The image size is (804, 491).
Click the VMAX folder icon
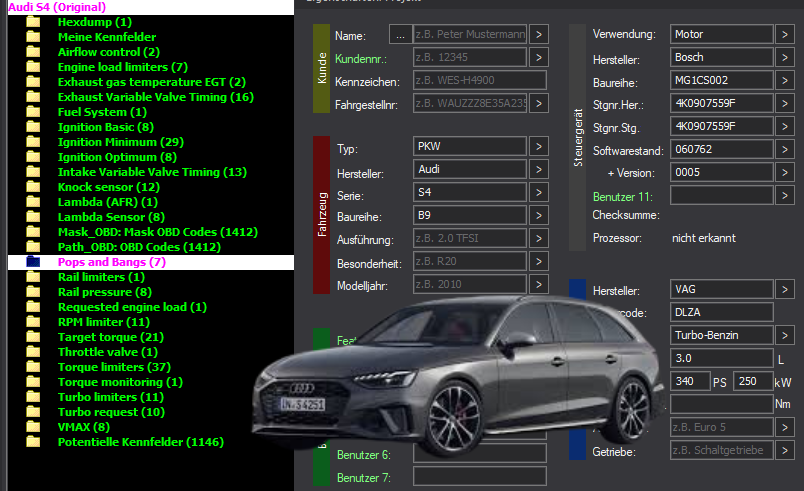[x=33, y=427]
